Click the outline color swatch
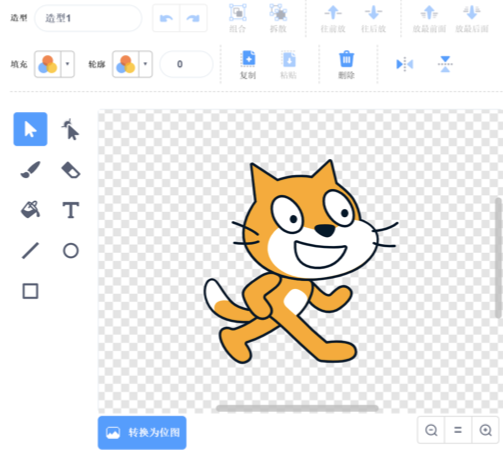The width and height of the screenshot is (503, 454). coord(126,64)
